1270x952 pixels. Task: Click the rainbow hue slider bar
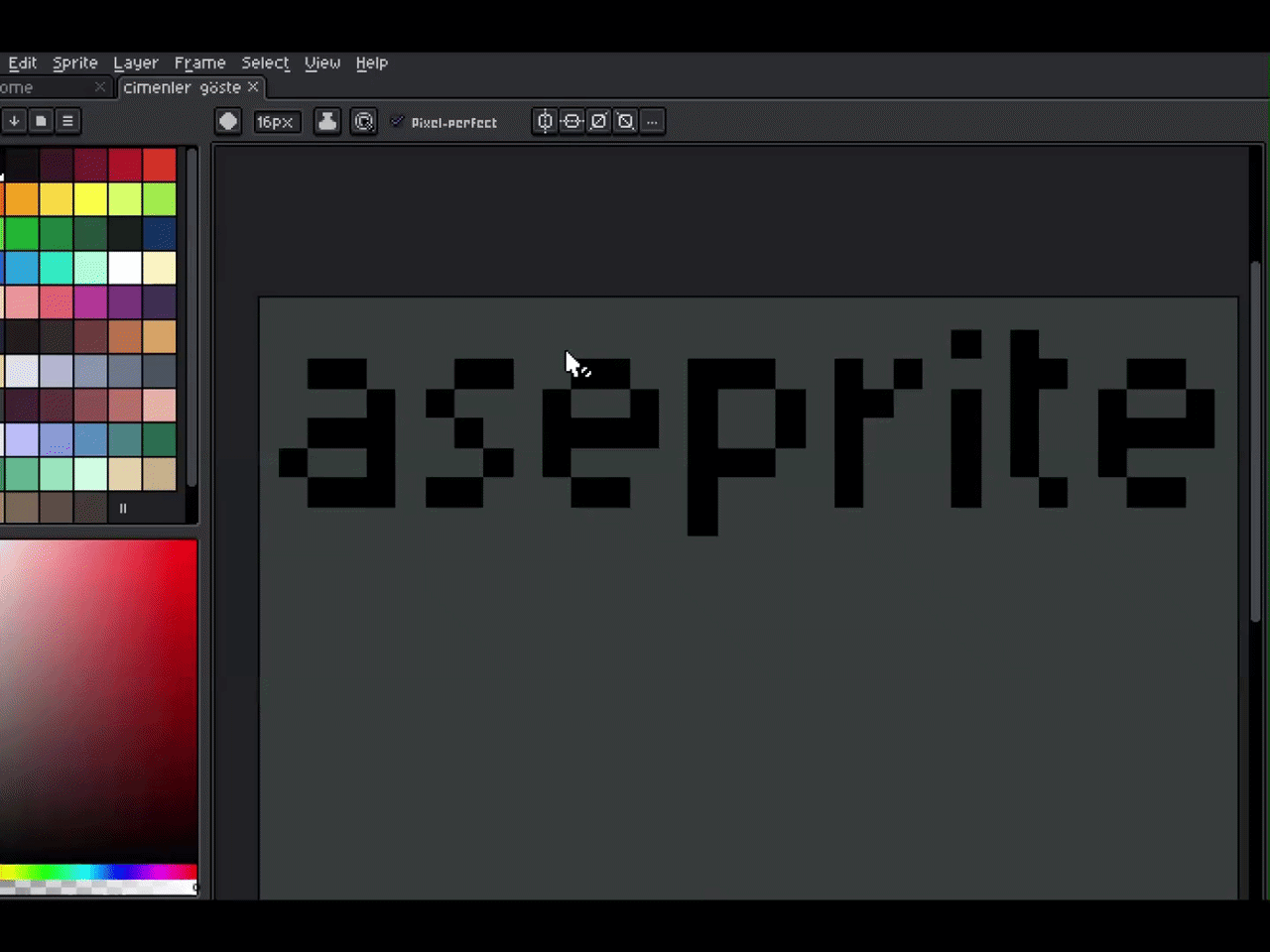coord(98,872)
